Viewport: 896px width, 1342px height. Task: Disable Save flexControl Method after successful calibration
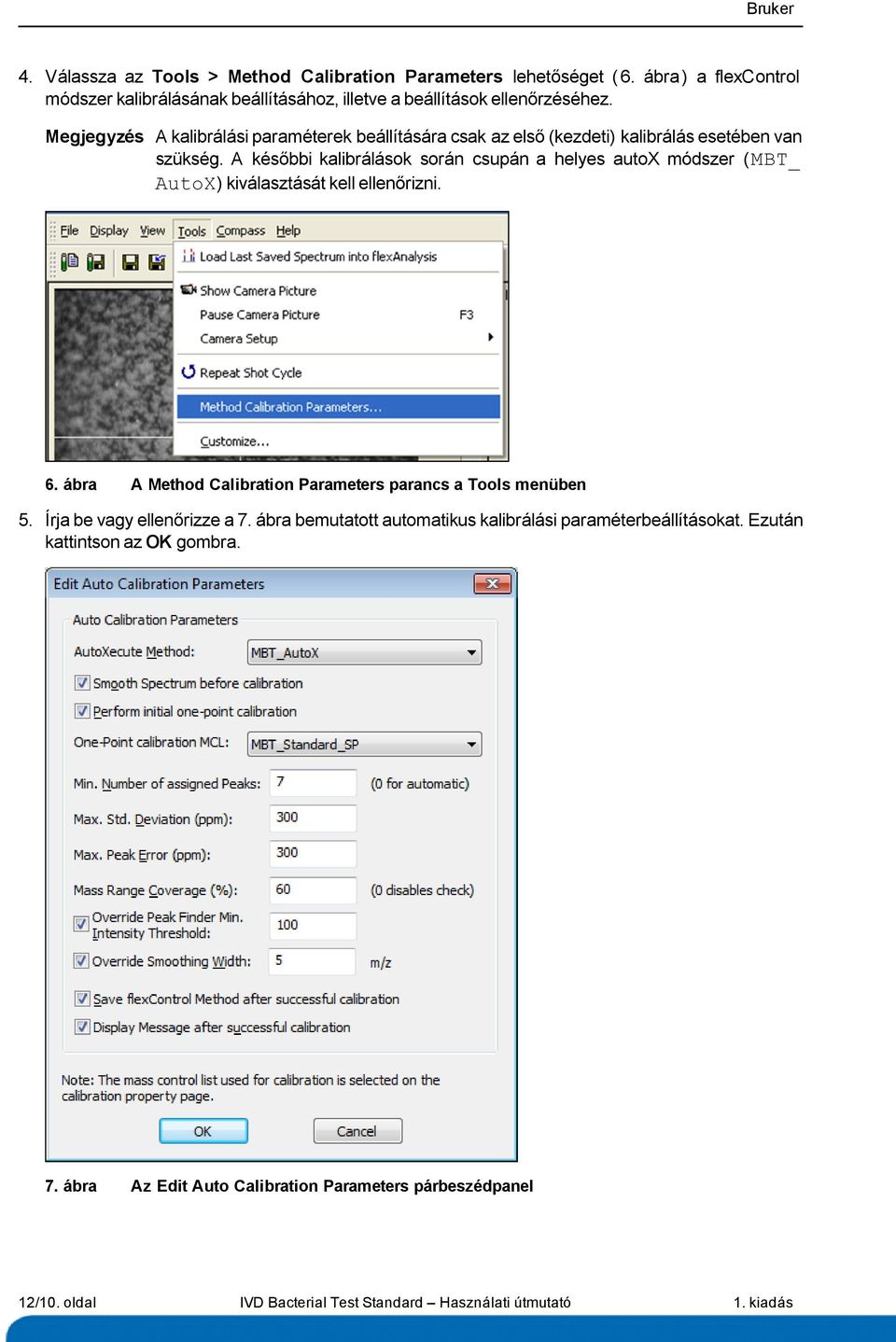click(82, 999)
